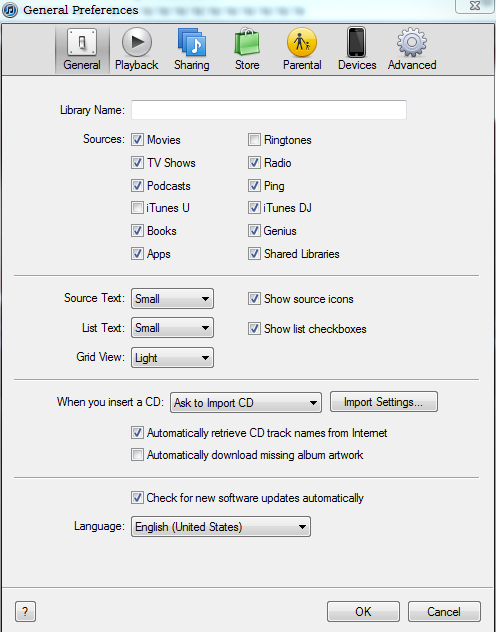Select the Parental controls icon

coord(302,42)
